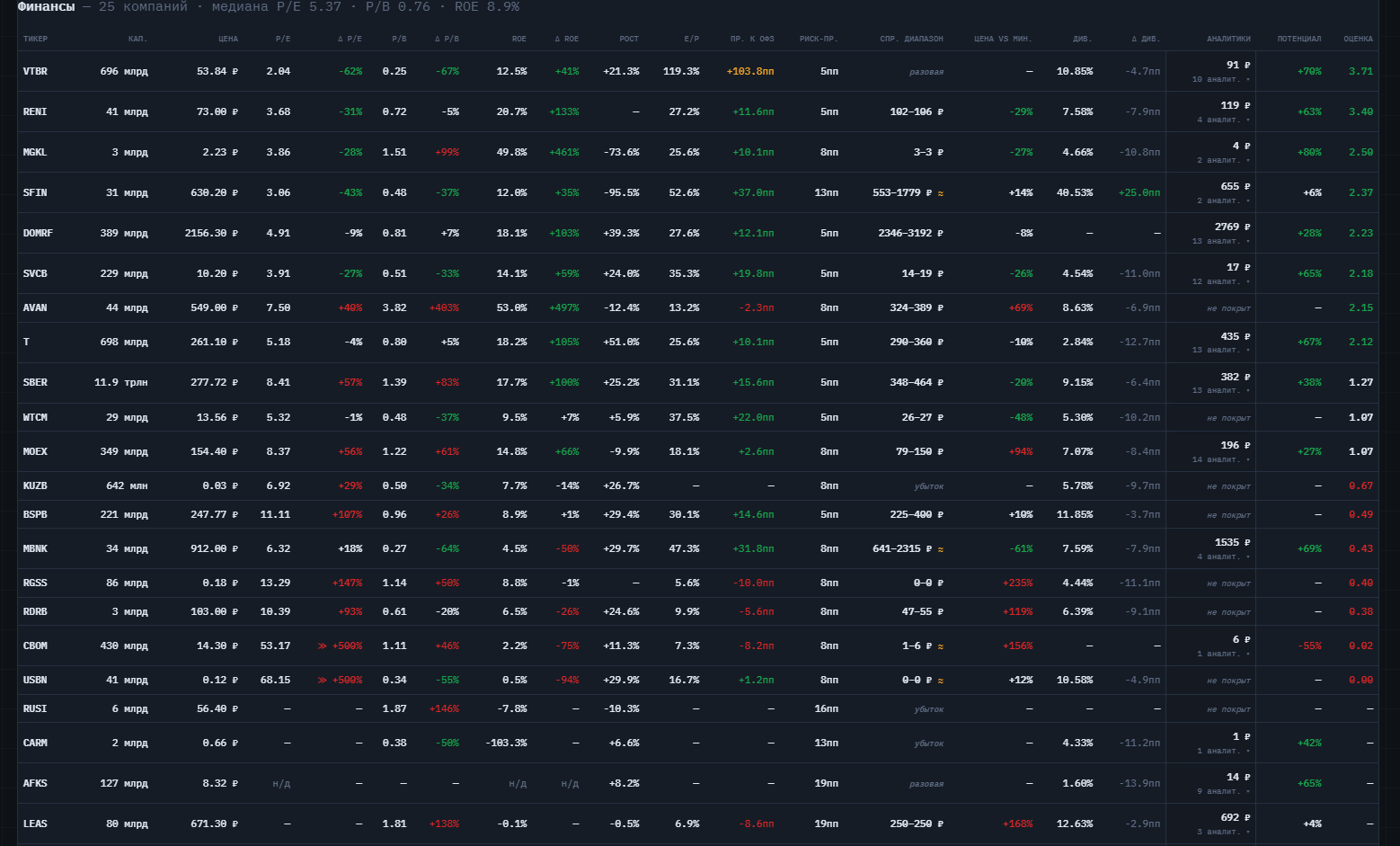Click the ≫ marker before +500% in the CBOM row
This screenshot has height=846, width=1400.
(323, 646)
